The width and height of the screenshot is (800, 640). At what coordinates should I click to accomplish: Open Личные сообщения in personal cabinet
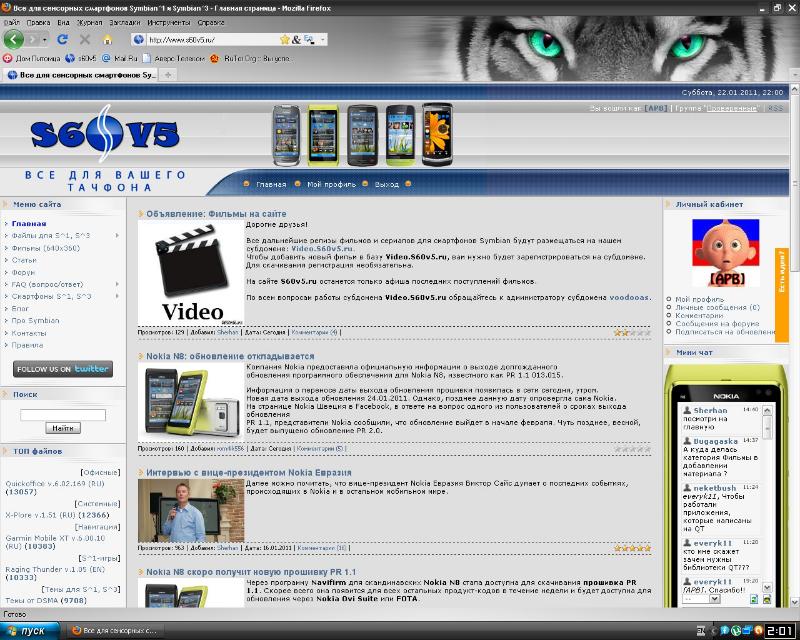[x=717, y=307]
